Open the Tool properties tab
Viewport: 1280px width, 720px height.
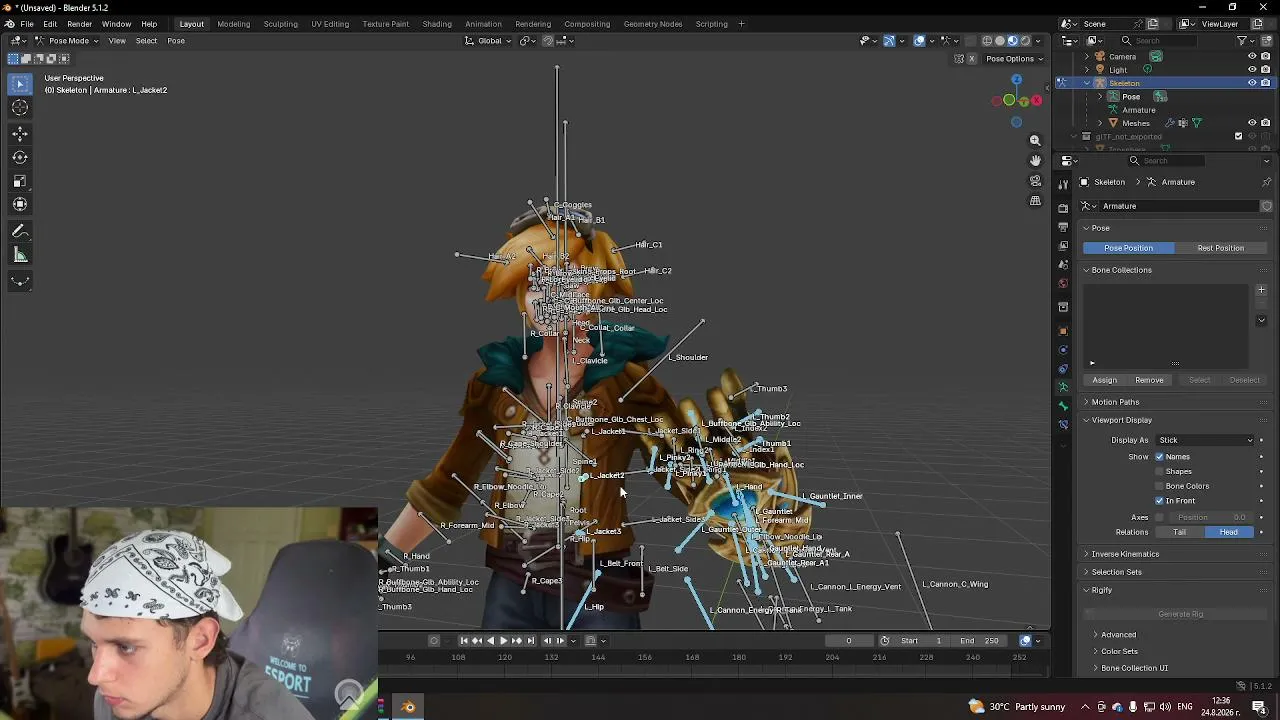(x=1063, y=184)
